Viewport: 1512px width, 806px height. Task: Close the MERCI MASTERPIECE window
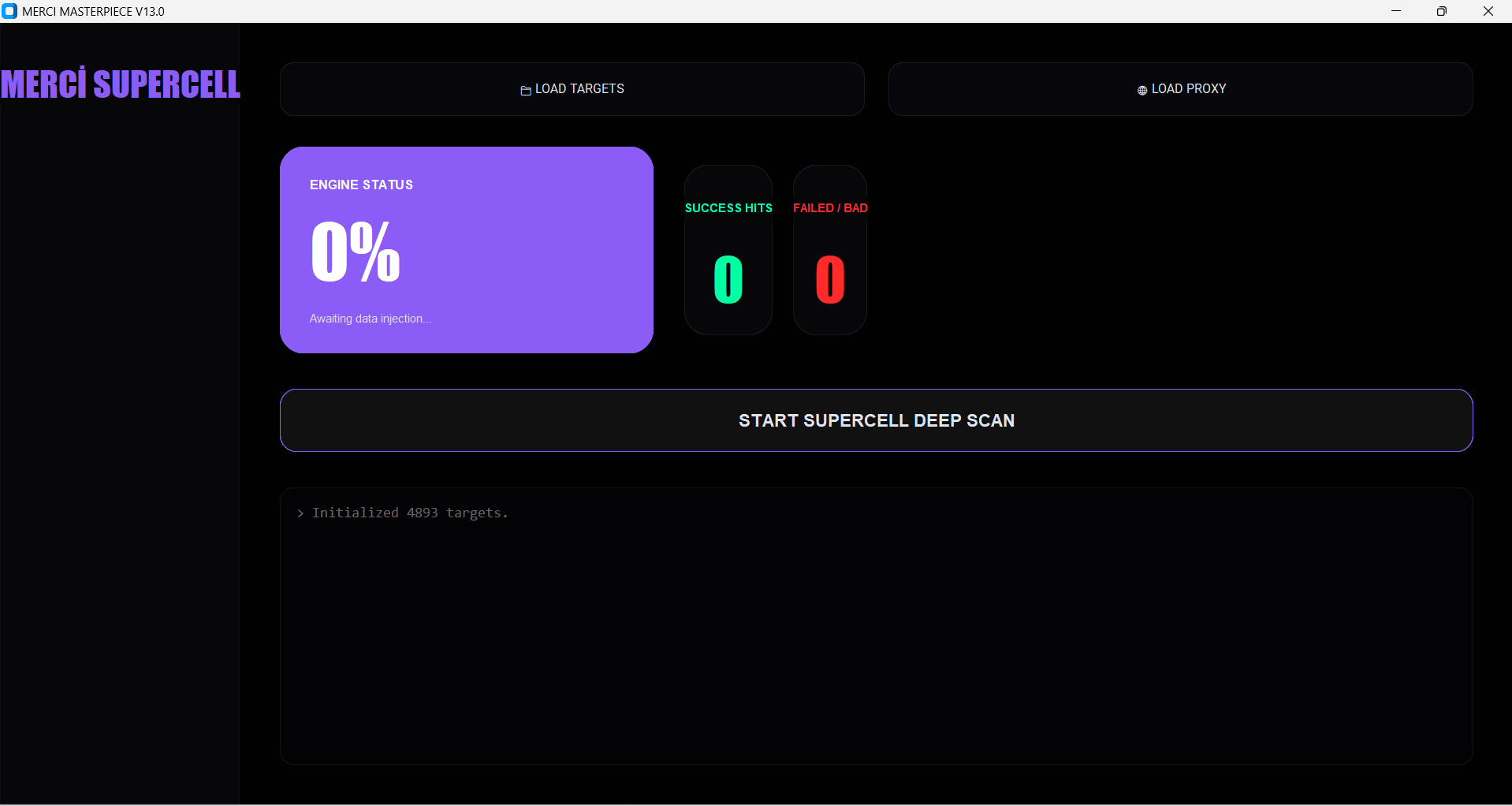click(1488, 11)
